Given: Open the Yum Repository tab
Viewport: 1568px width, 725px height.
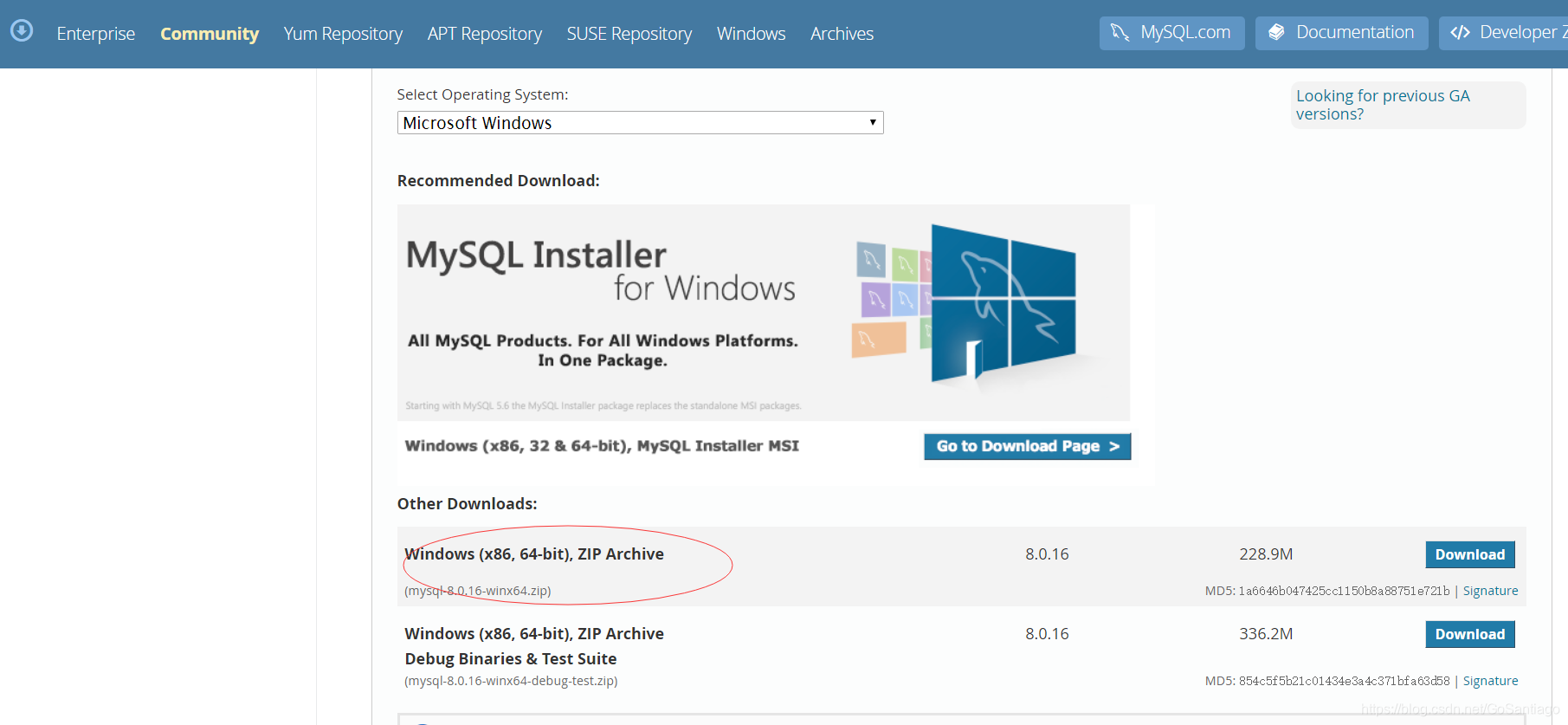Looking at the screenshot, I should 343,34.
